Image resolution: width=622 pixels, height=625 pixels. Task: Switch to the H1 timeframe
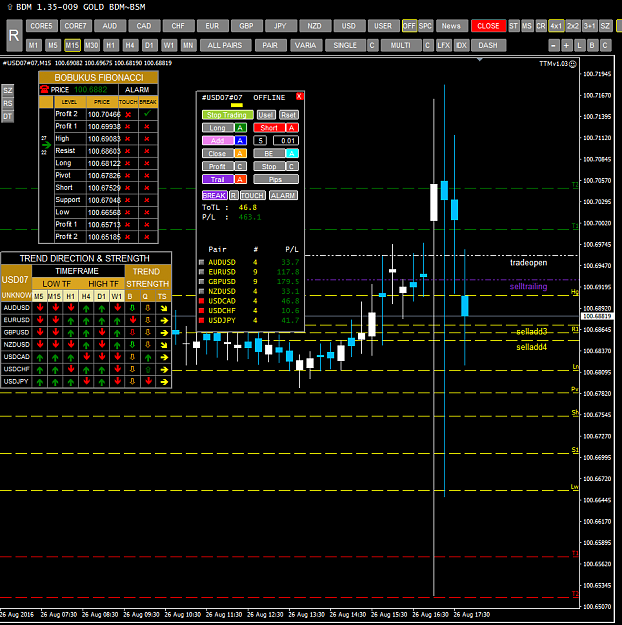point(110,45)
